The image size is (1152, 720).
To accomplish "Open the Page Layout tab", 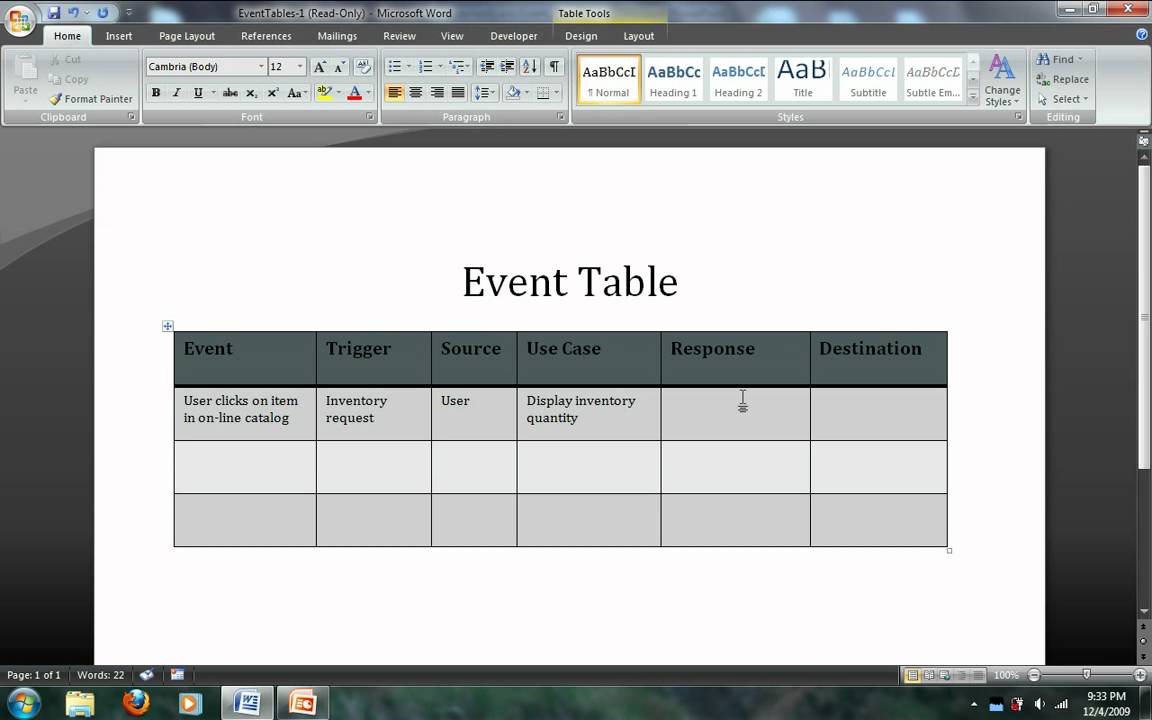I will pyautogui.click(x=187, y=36).
